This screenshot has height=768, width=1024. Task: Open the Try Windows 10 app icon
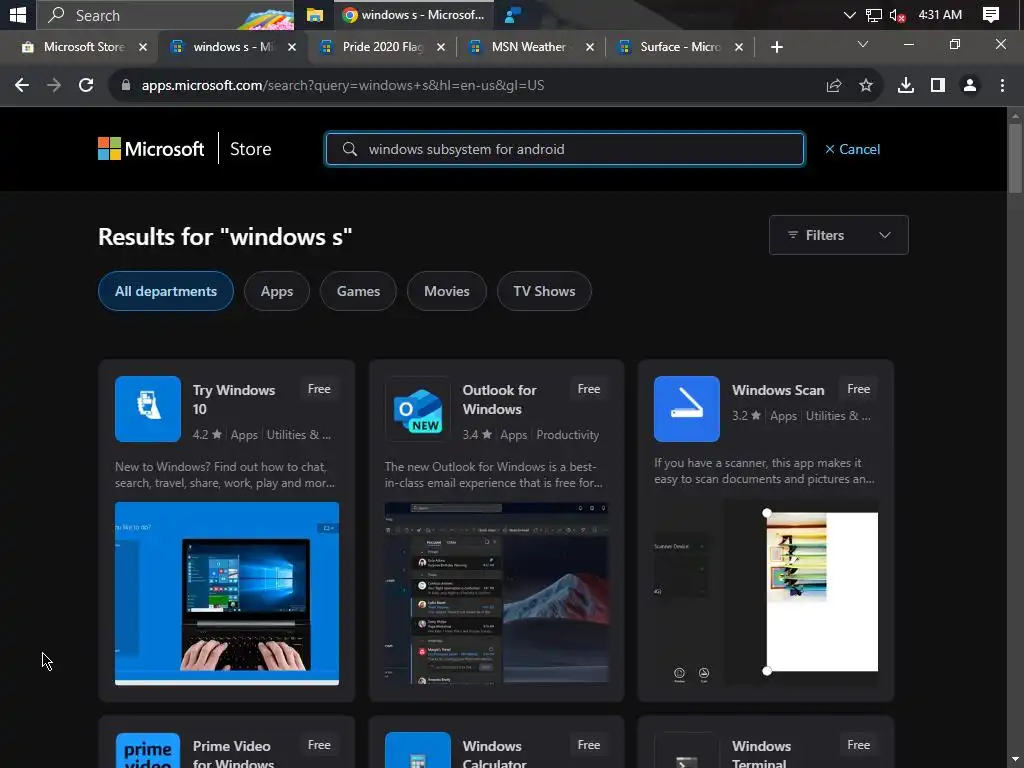click(148, 409)
